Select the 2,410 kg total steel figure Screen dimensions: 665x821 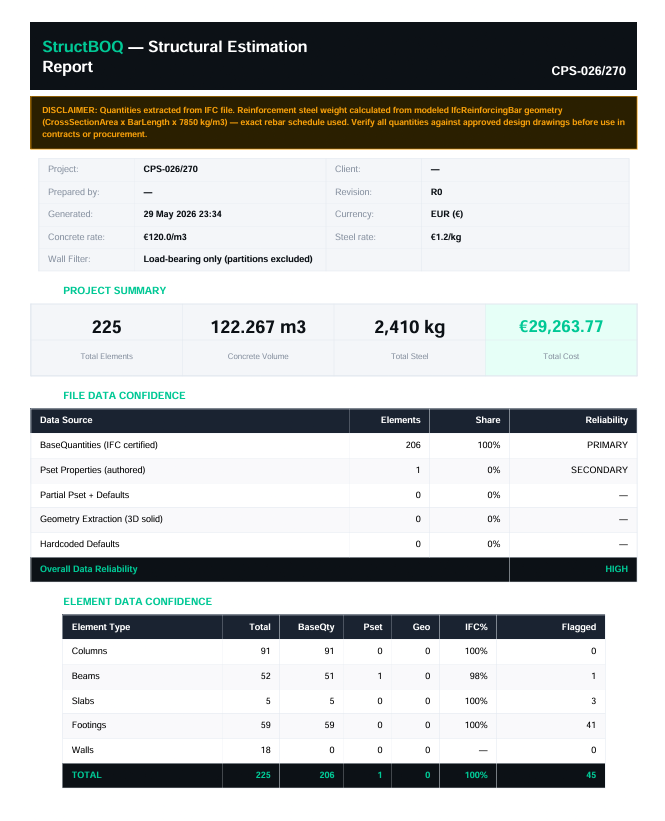409,327
